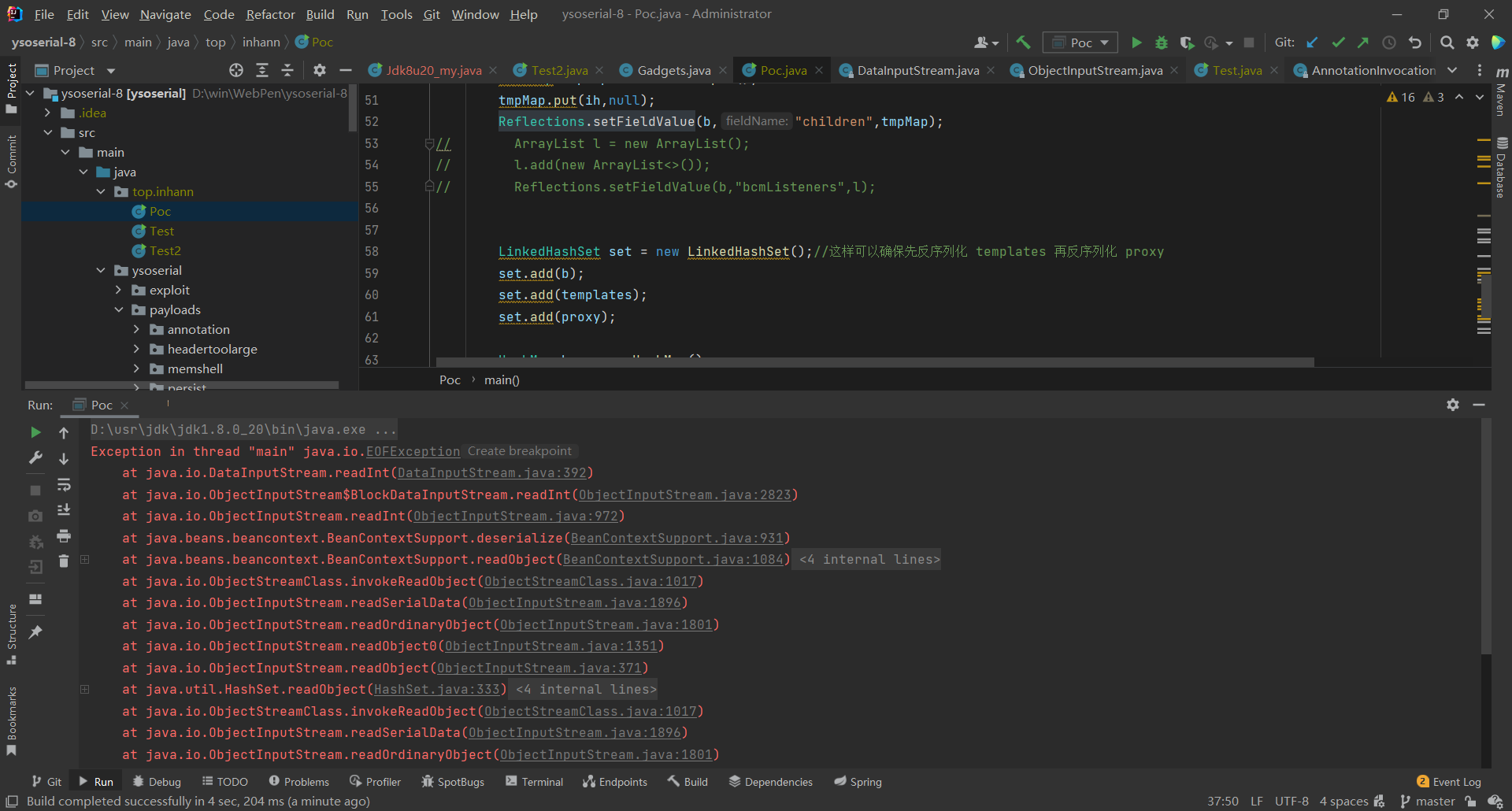The height and width of the screenshot is (811, 1512).
Task: Click the Build Project hammer icon
Action: tap(1023, 43)
